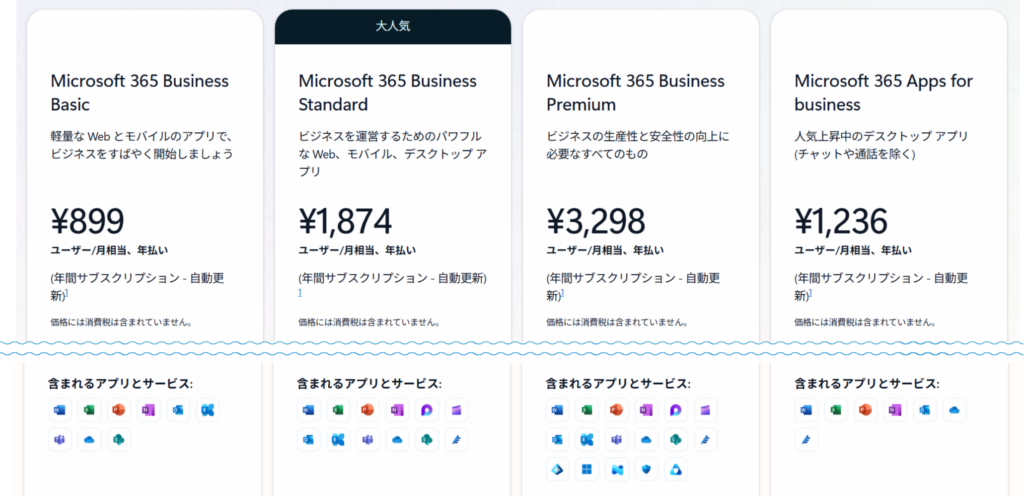Click the Exchange icon in Business Basic card
The width and height of the screenshot is (1024, 496).
tap(208, 410)
